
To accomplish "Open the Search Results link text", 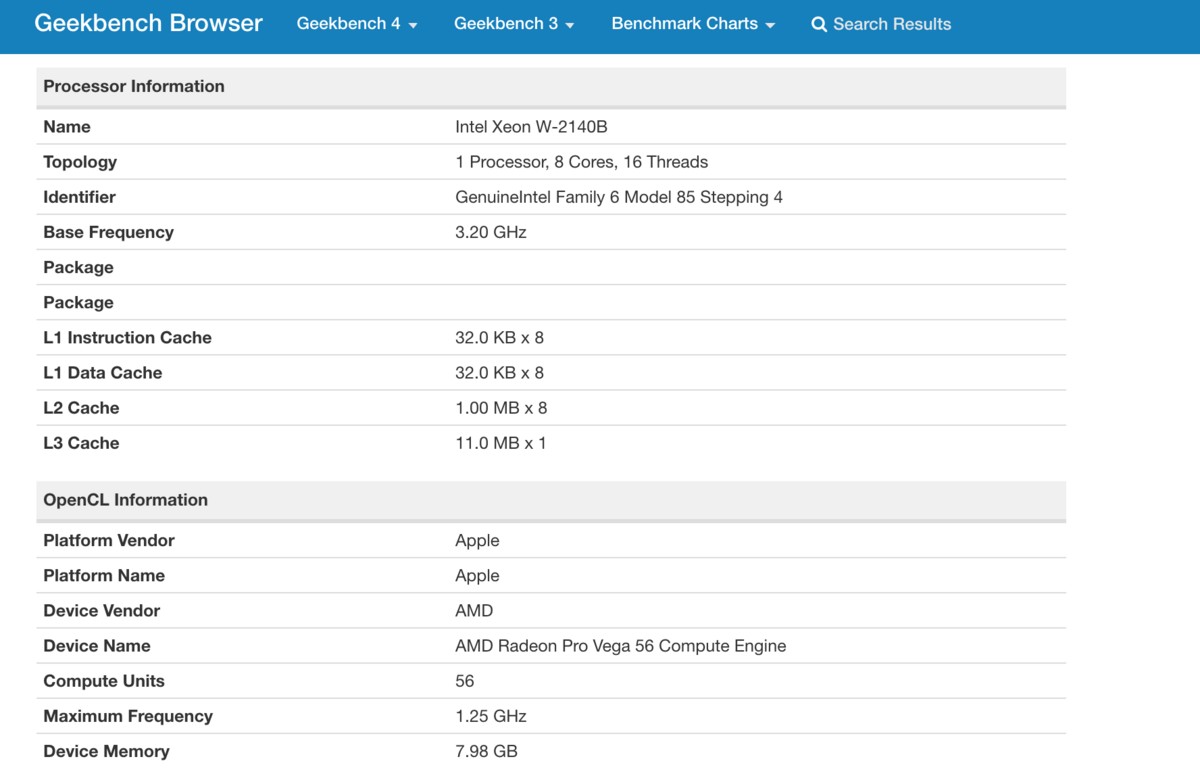I will (x=892, y=24).
